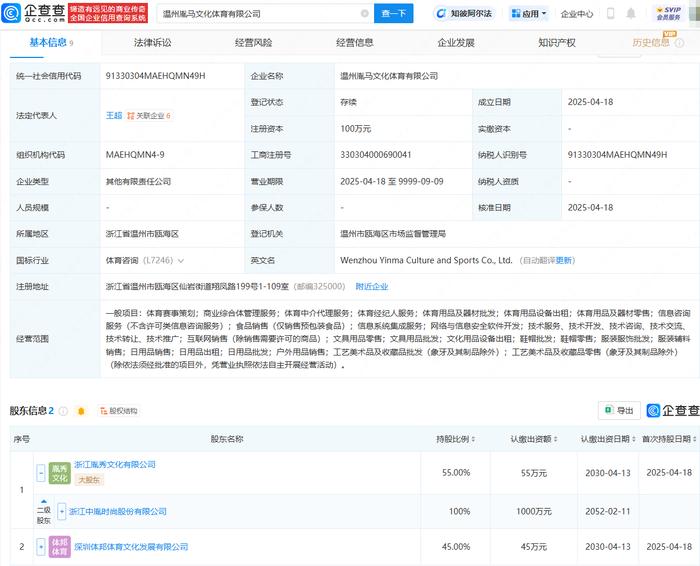
Task: Click the 关联企业 6 badge
Action: tap(149, 116)
